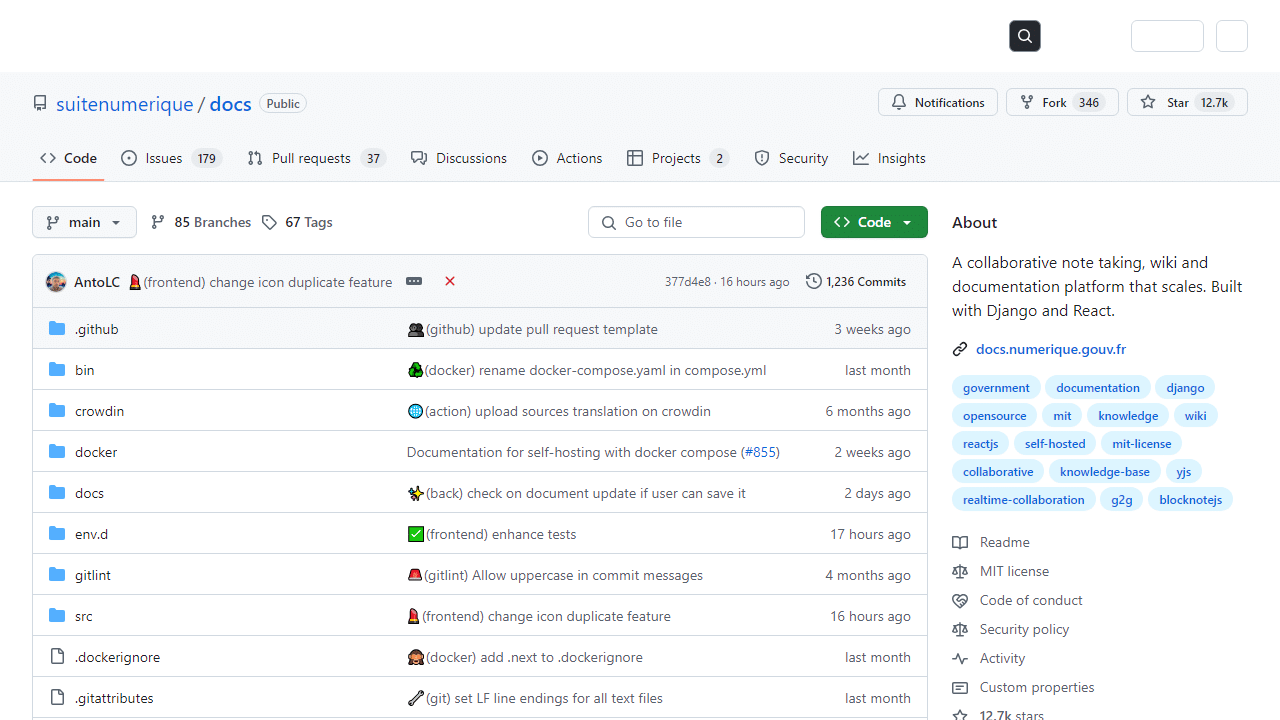Open the Actions tab
Screen dimensions: 1280x720
[567, 158]
